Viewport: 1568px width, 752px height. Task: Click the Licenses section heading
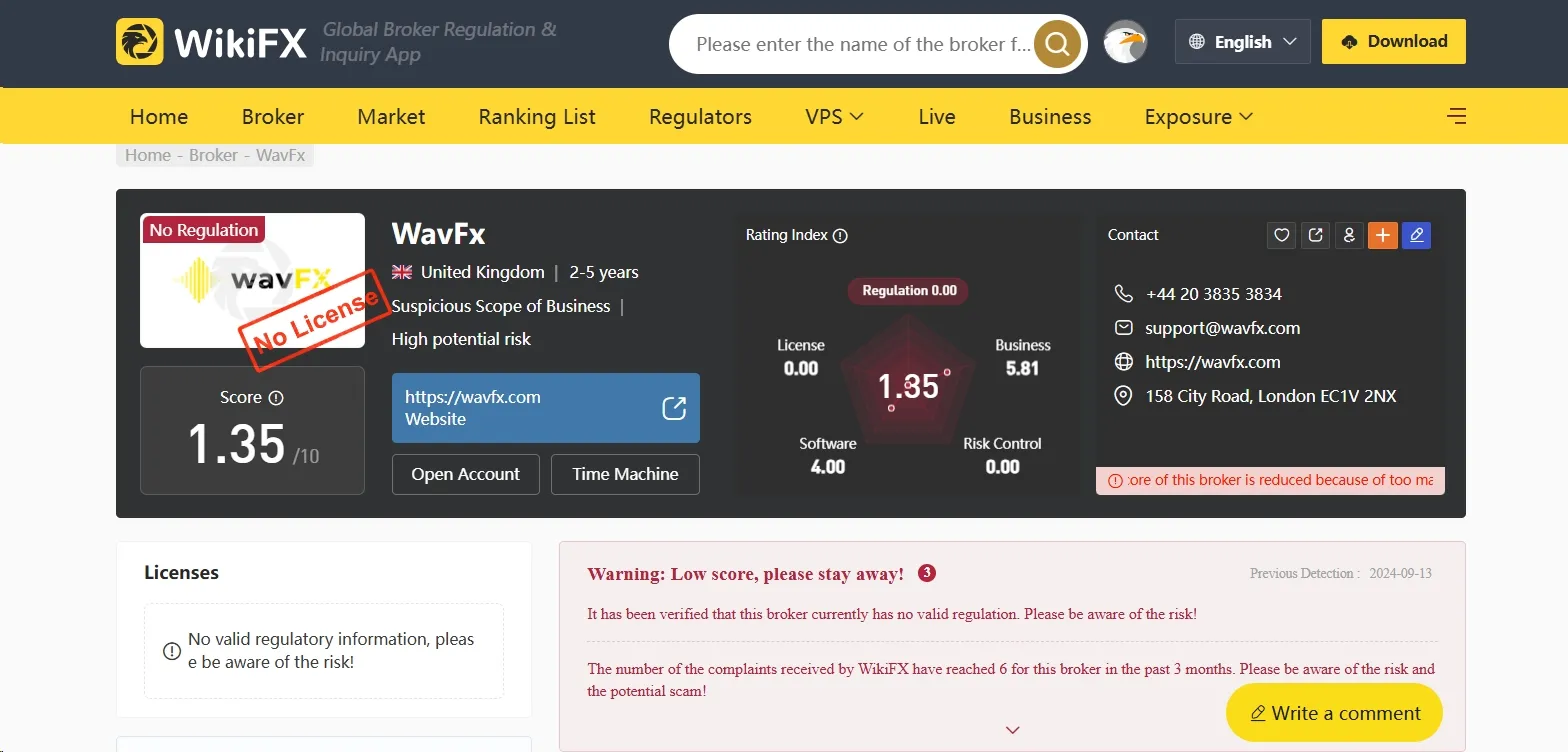pyautogui.click(x=181, y=572)
